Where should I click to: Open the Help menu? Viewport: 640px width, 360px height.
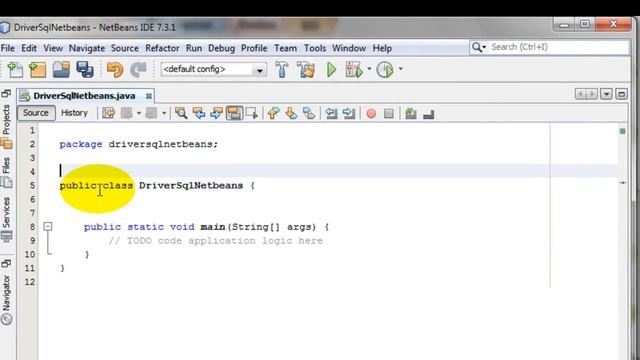pos(382,48)
